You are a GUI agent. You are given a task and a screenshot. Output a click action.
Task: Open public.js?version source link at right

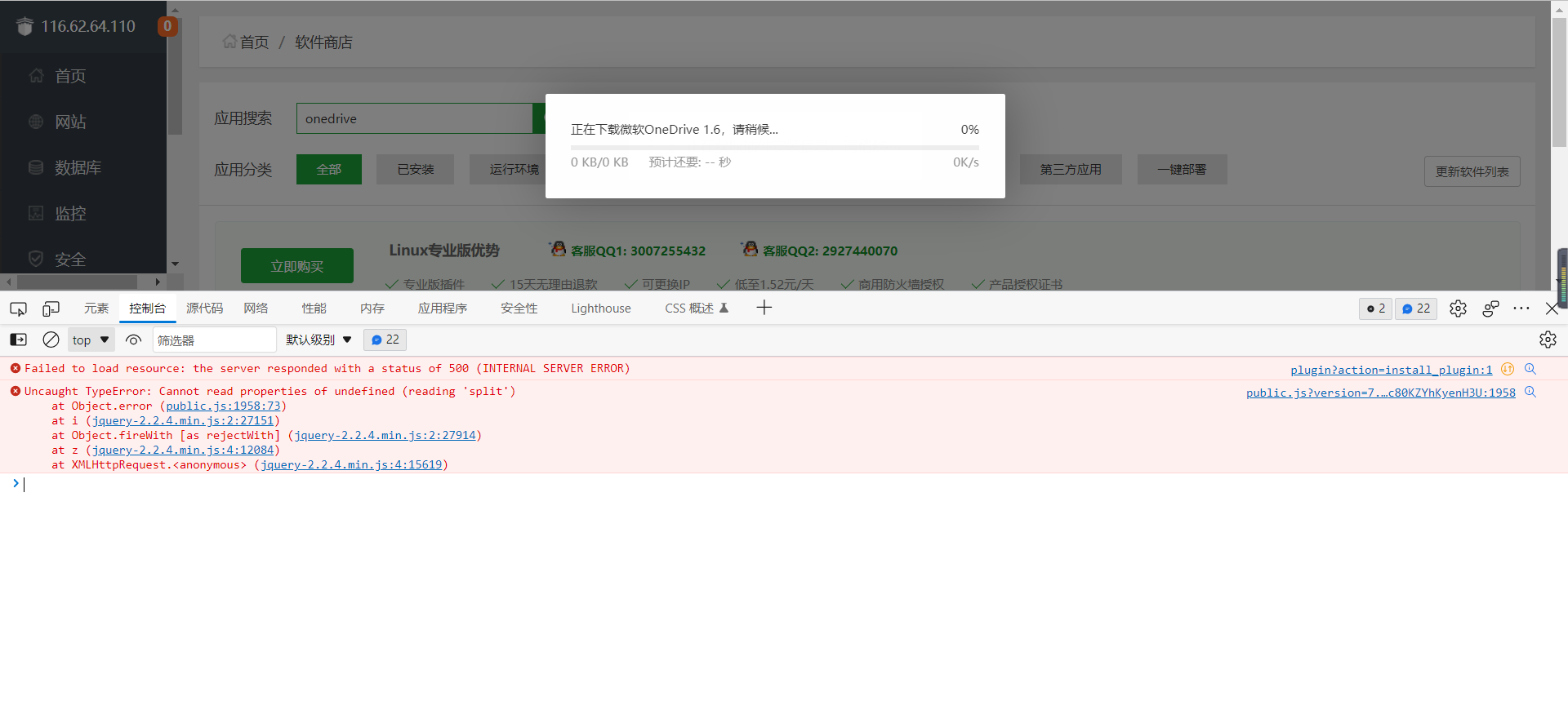click(x=1380, y=393)
